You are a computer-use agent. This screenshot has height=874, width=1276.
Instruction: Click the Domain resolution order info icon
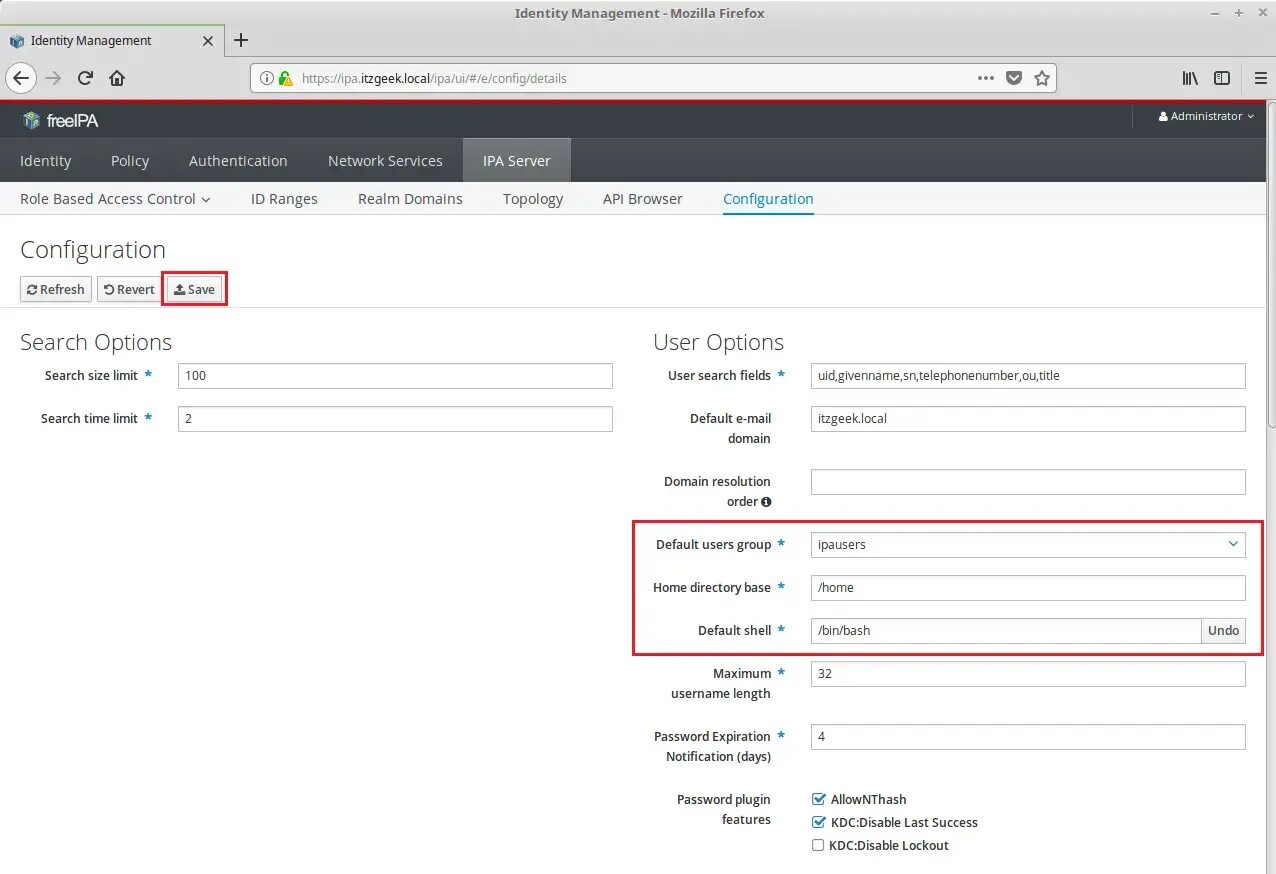766,502
